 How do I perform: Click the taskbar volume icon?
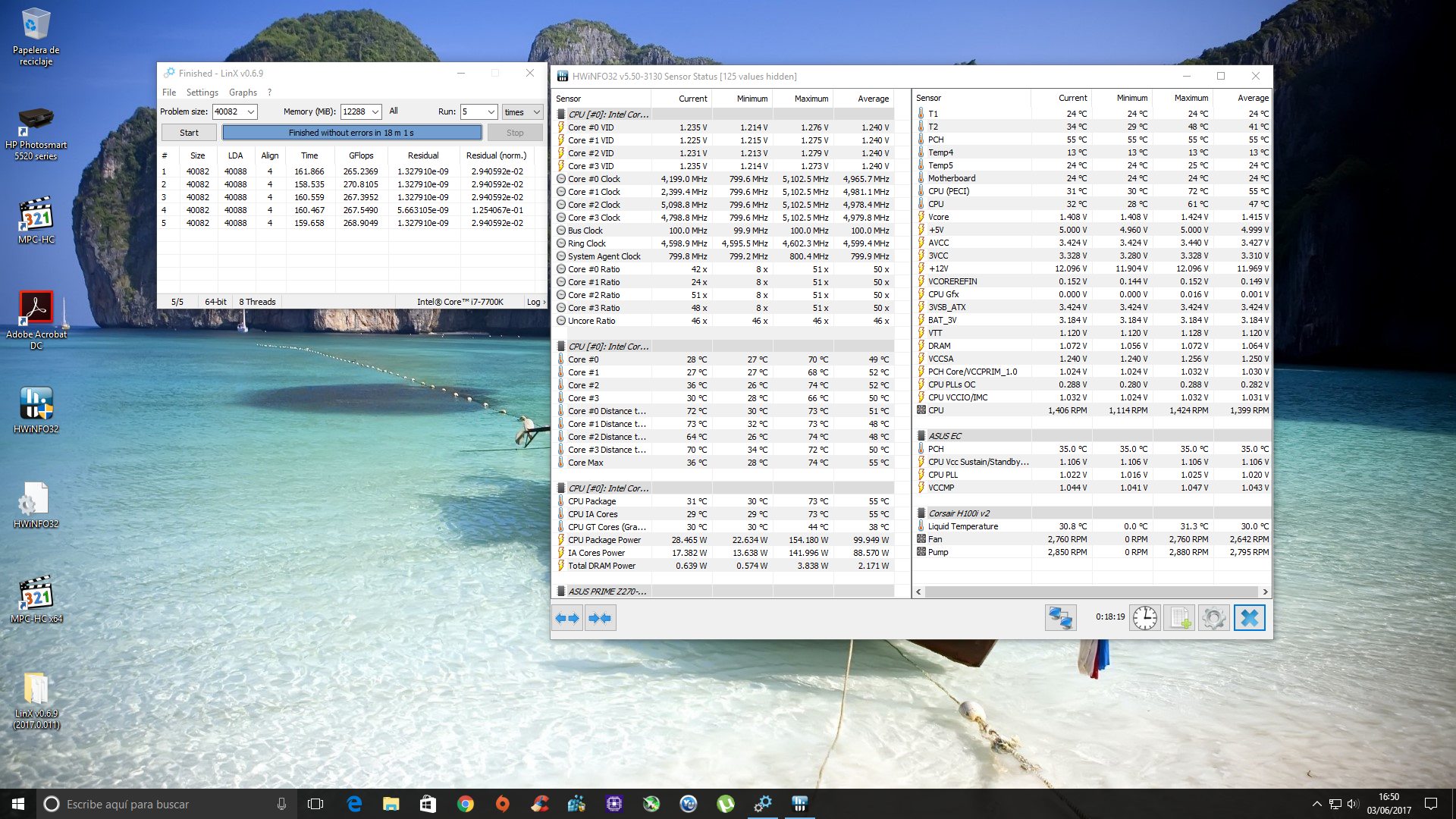click(1353, 804)
